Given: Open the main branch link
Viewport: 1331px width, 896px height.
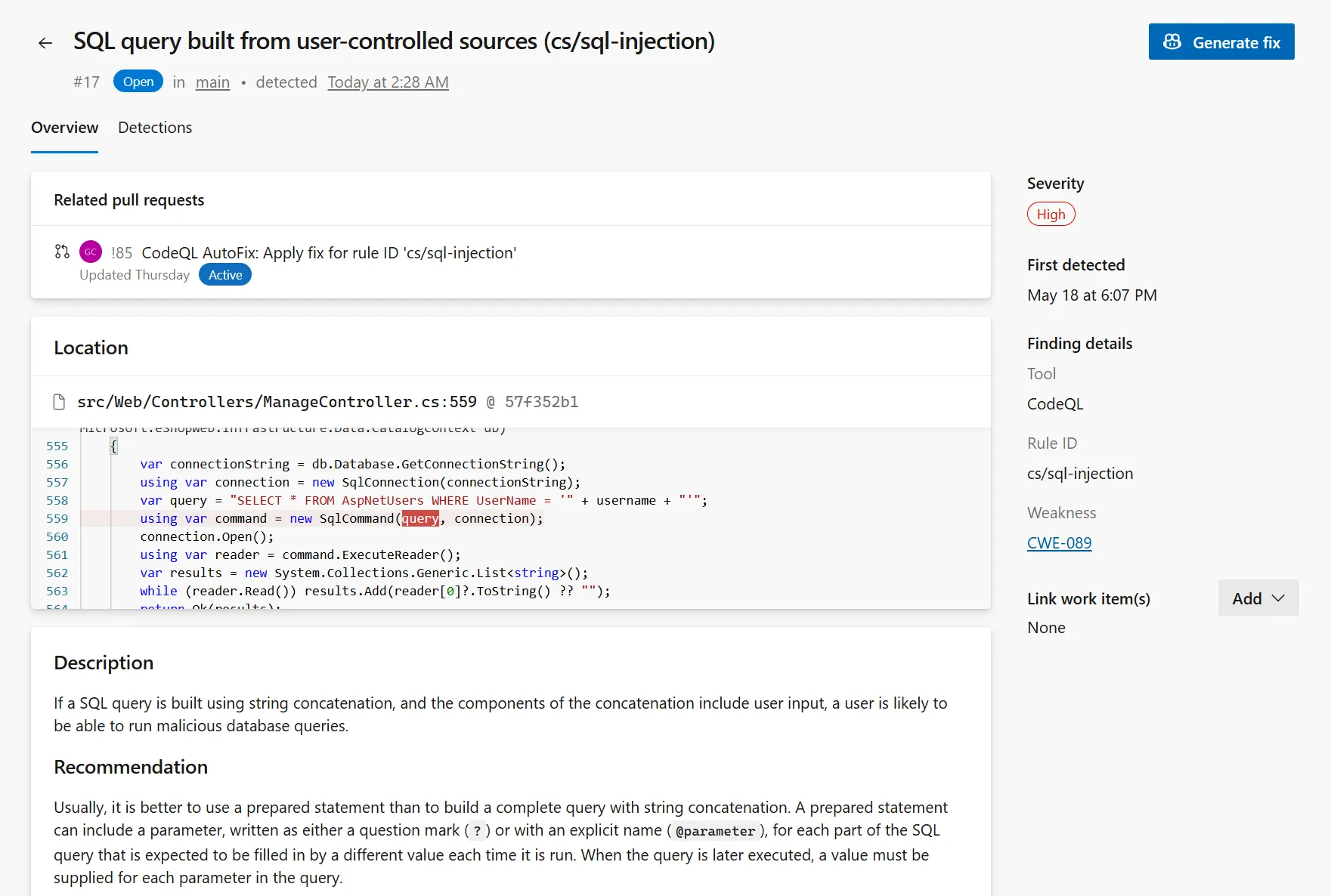Looking at the screenshot, I should tap(212, 82).
